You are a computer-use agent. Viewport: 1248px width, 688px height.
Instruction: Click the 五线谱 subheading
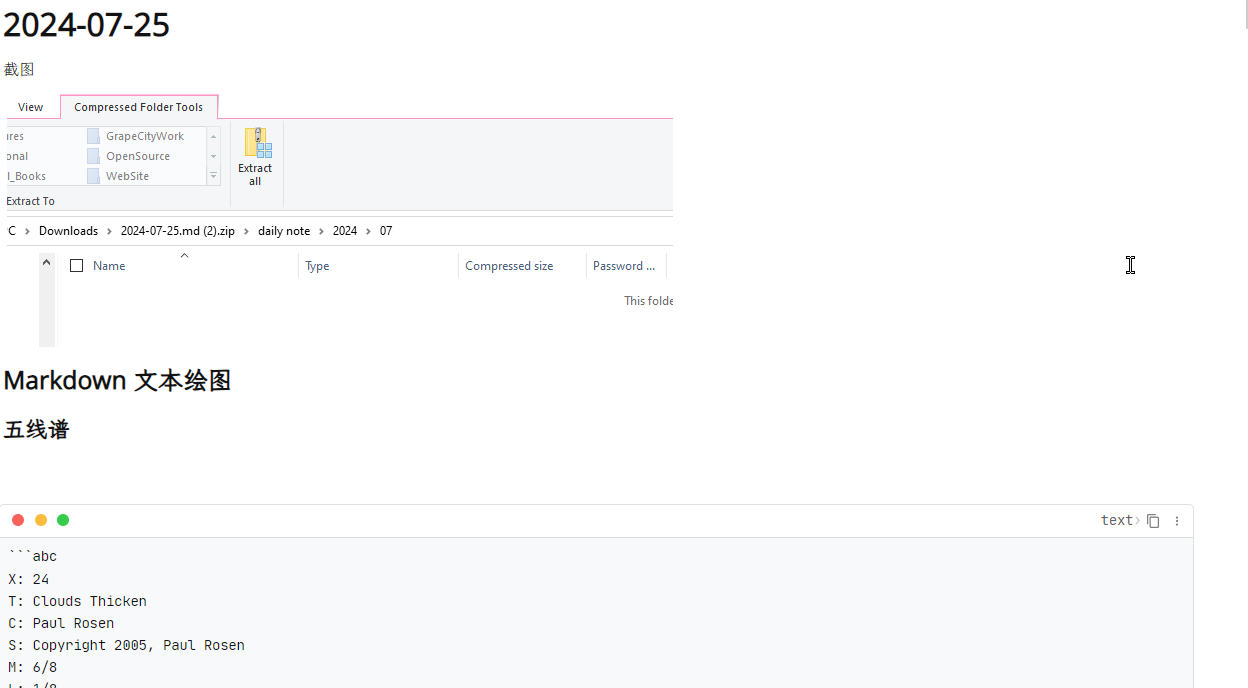click(36, 430)
